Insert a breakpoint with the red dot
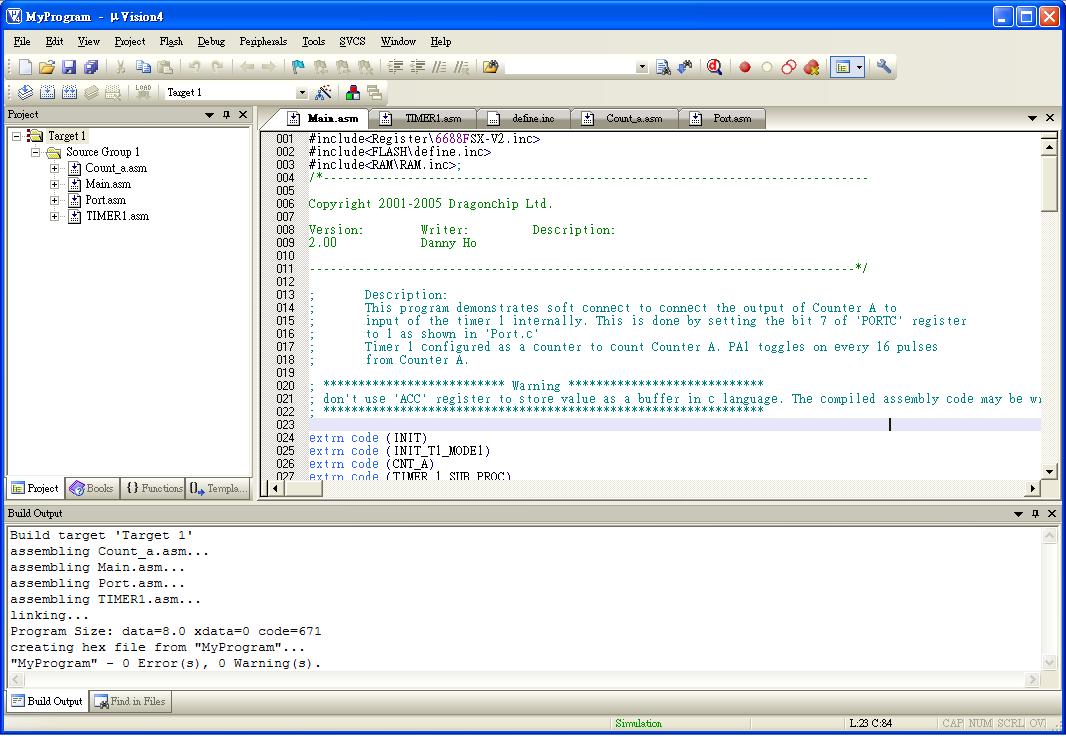The height and width of the screenshot is (737, 1066). coord(745,67)
